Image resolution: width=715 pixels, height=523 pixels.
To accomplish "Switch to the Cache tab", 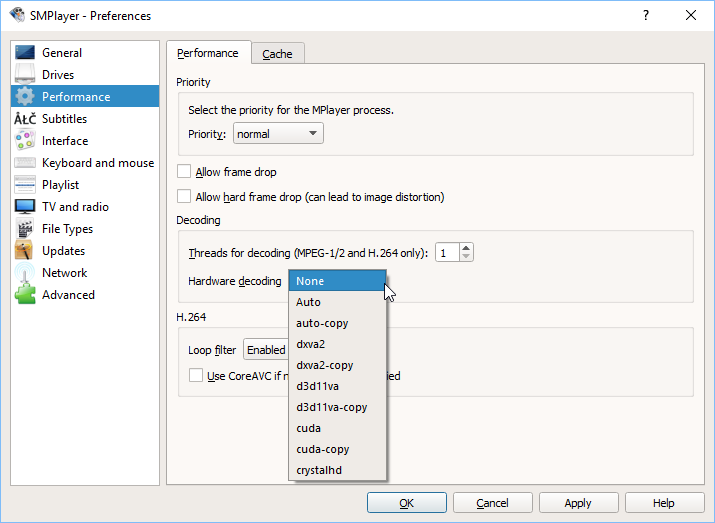I will click(277, 54).
